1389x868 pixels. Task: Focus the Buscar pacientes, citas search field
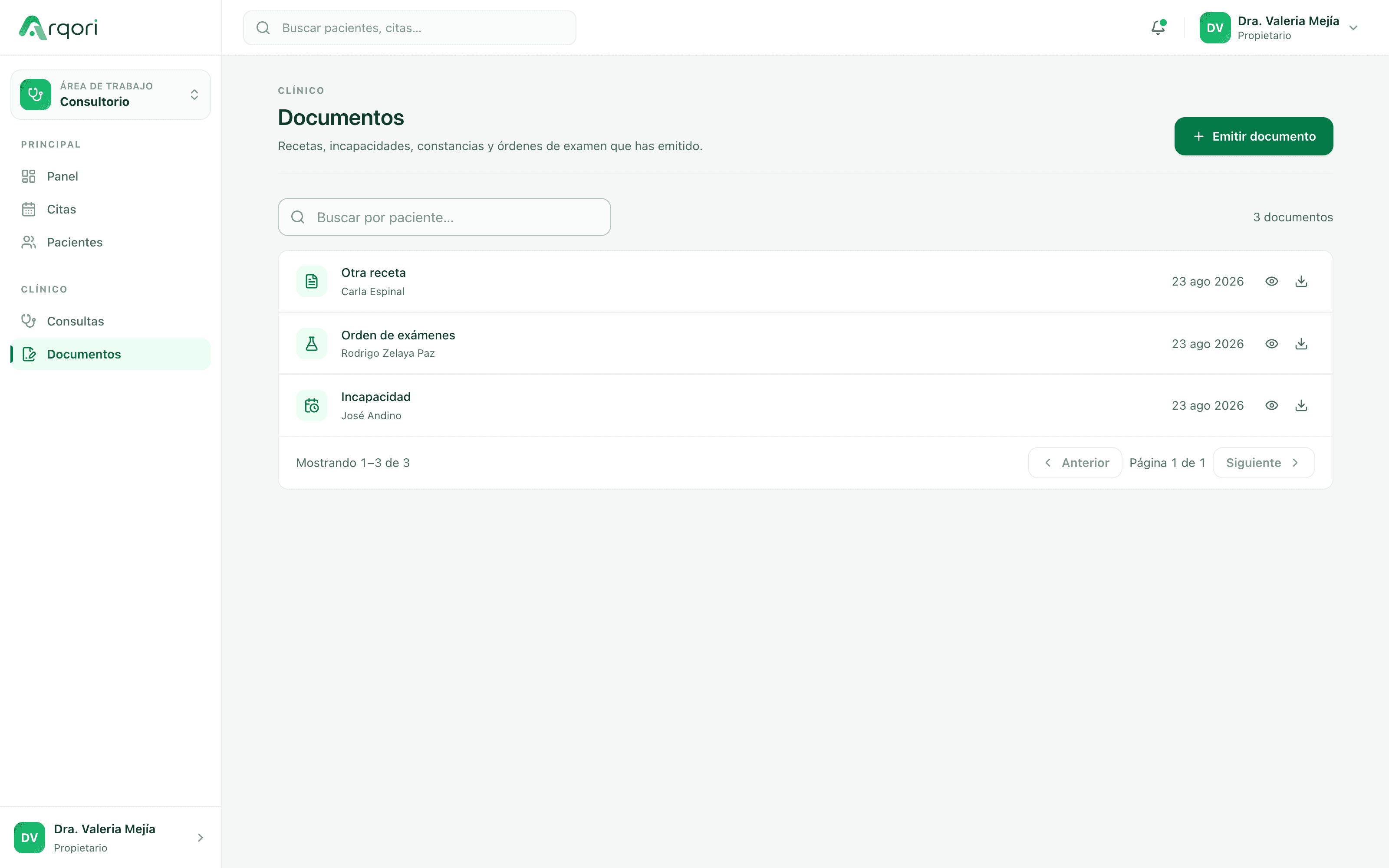pyautogui.click(x=409, y=27)
